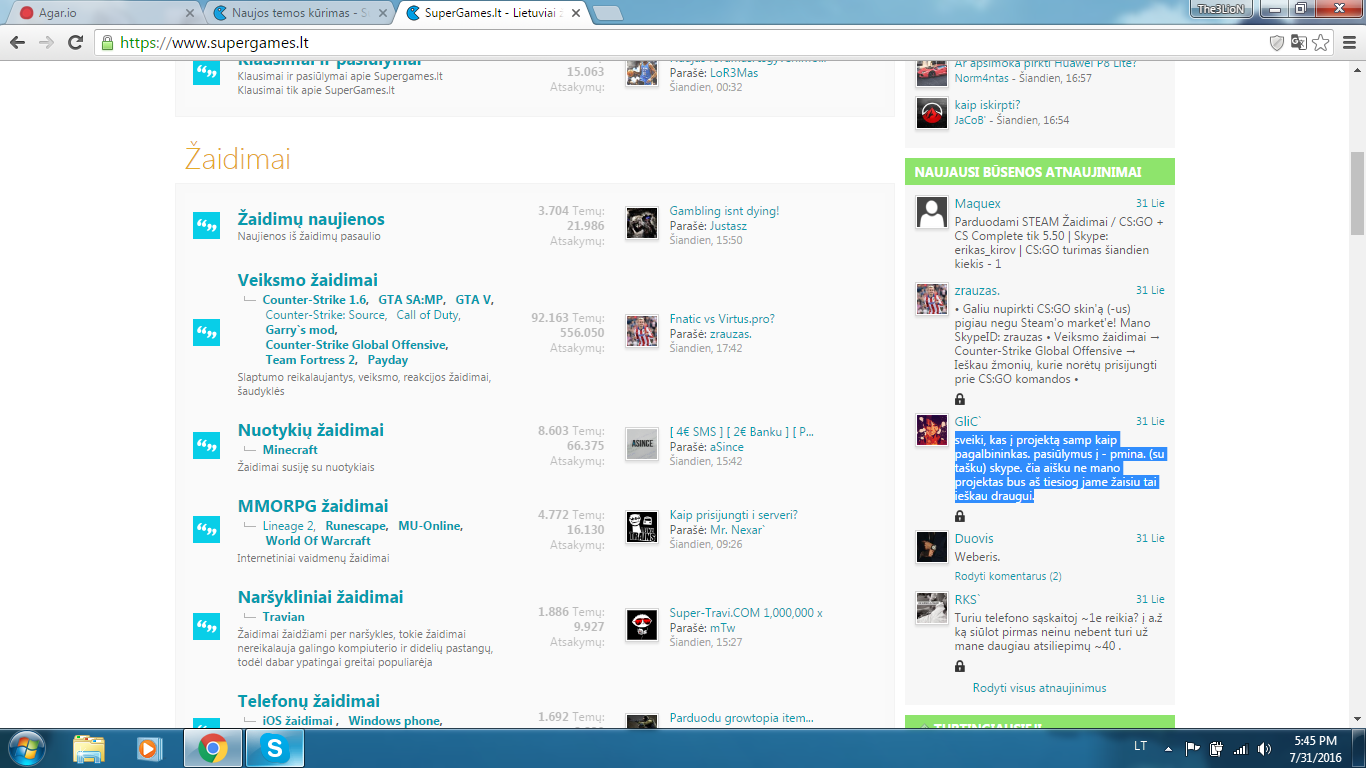Click the page vertical scrollbar thumb
1366x768 pixels.
click(x=1357, y=195)
